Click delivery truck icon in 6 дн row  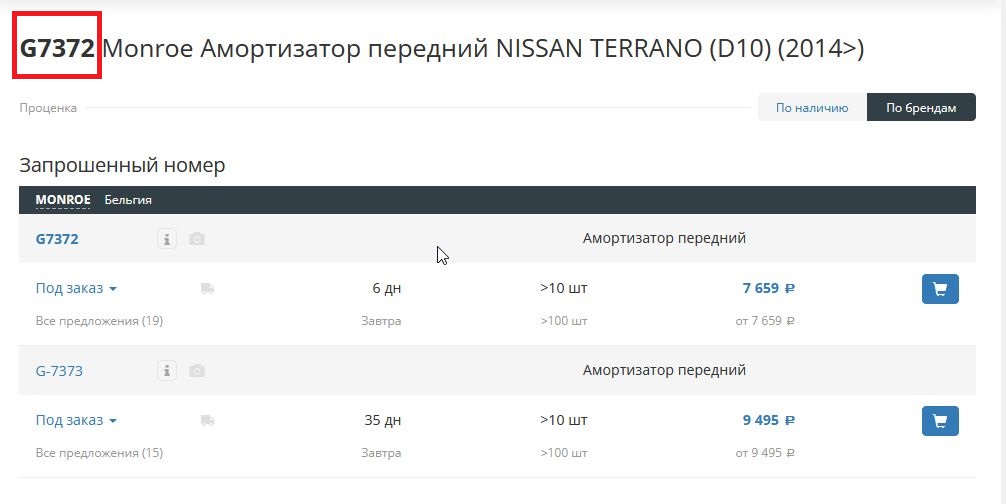tap(207, 289)
